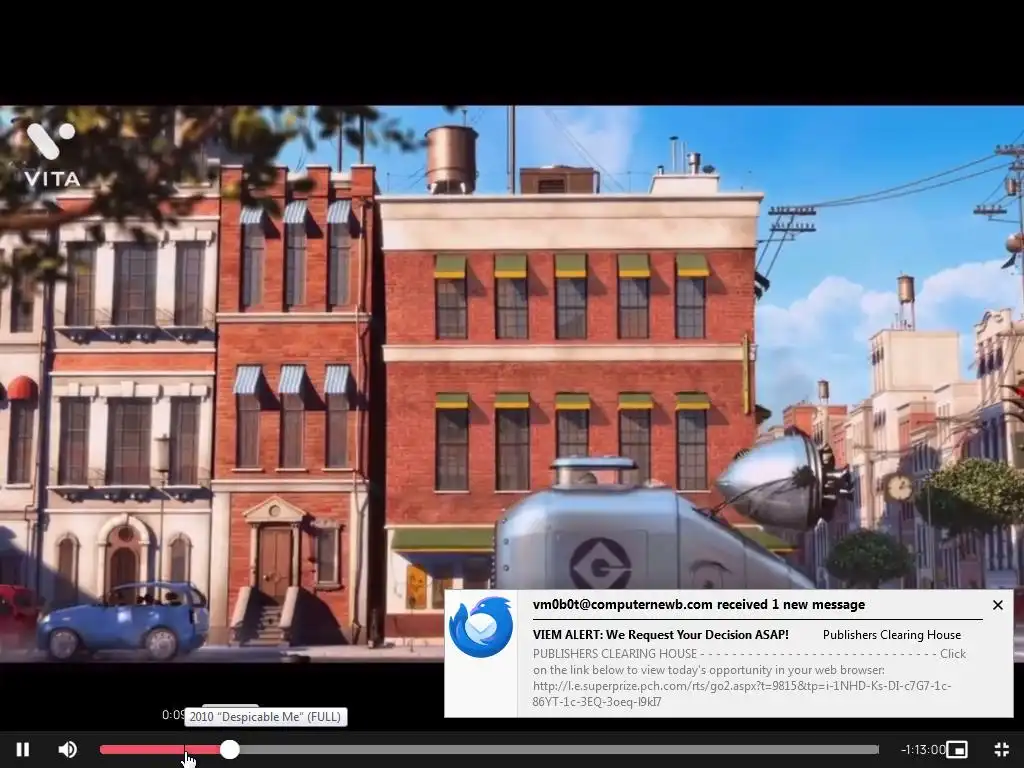Screen dimensions: 1024x768
Task: Click the seek bar scrubber handle
Action: [229, 749]
